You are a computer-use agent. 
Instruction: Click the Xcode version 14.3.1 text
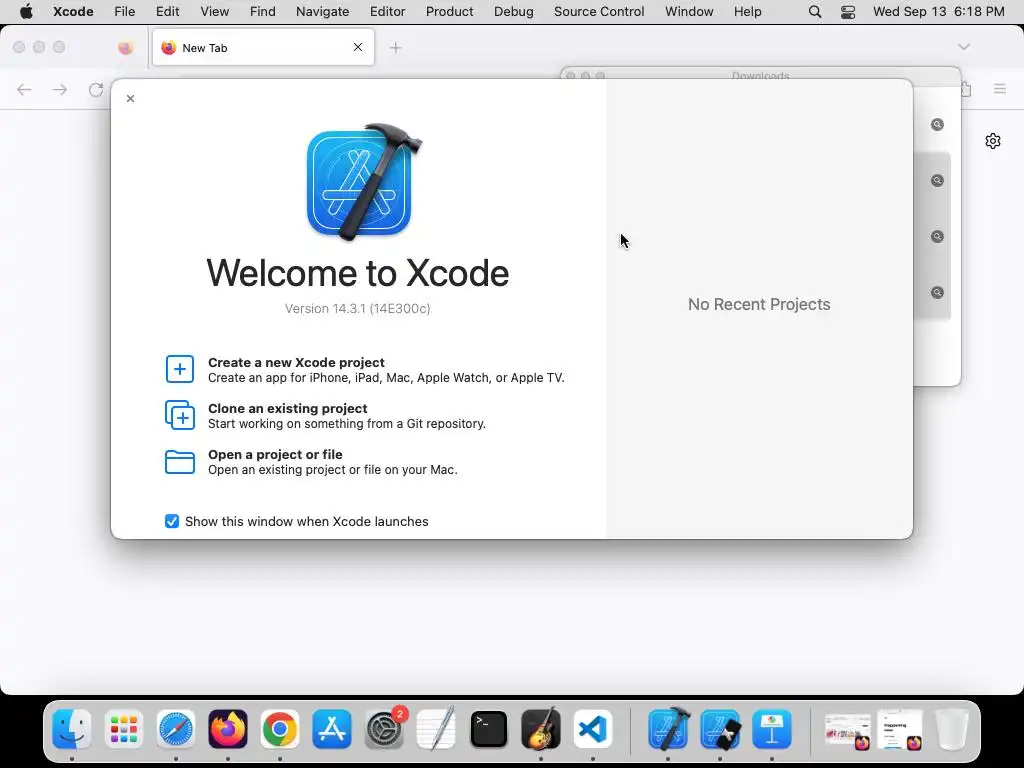click(x=357, y=308)
